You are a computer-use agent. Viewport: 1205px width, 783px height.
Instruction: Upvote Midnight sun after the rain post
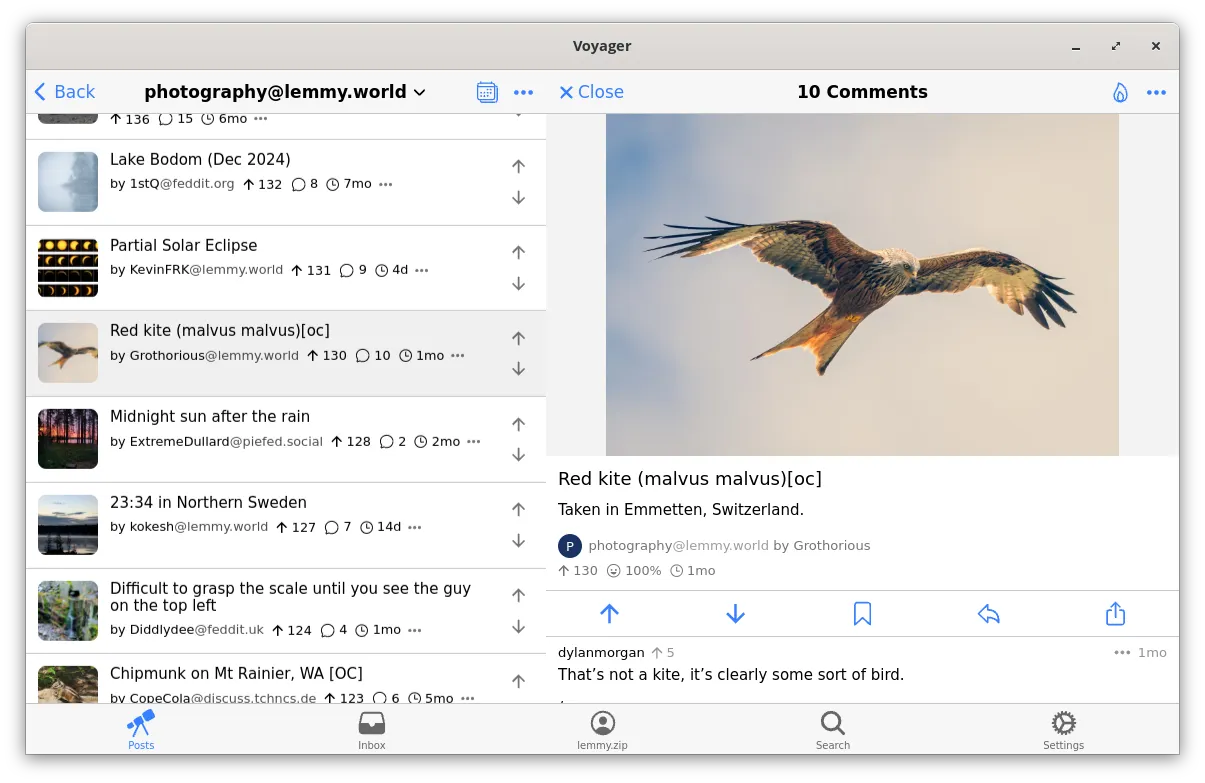pos(518,424)
